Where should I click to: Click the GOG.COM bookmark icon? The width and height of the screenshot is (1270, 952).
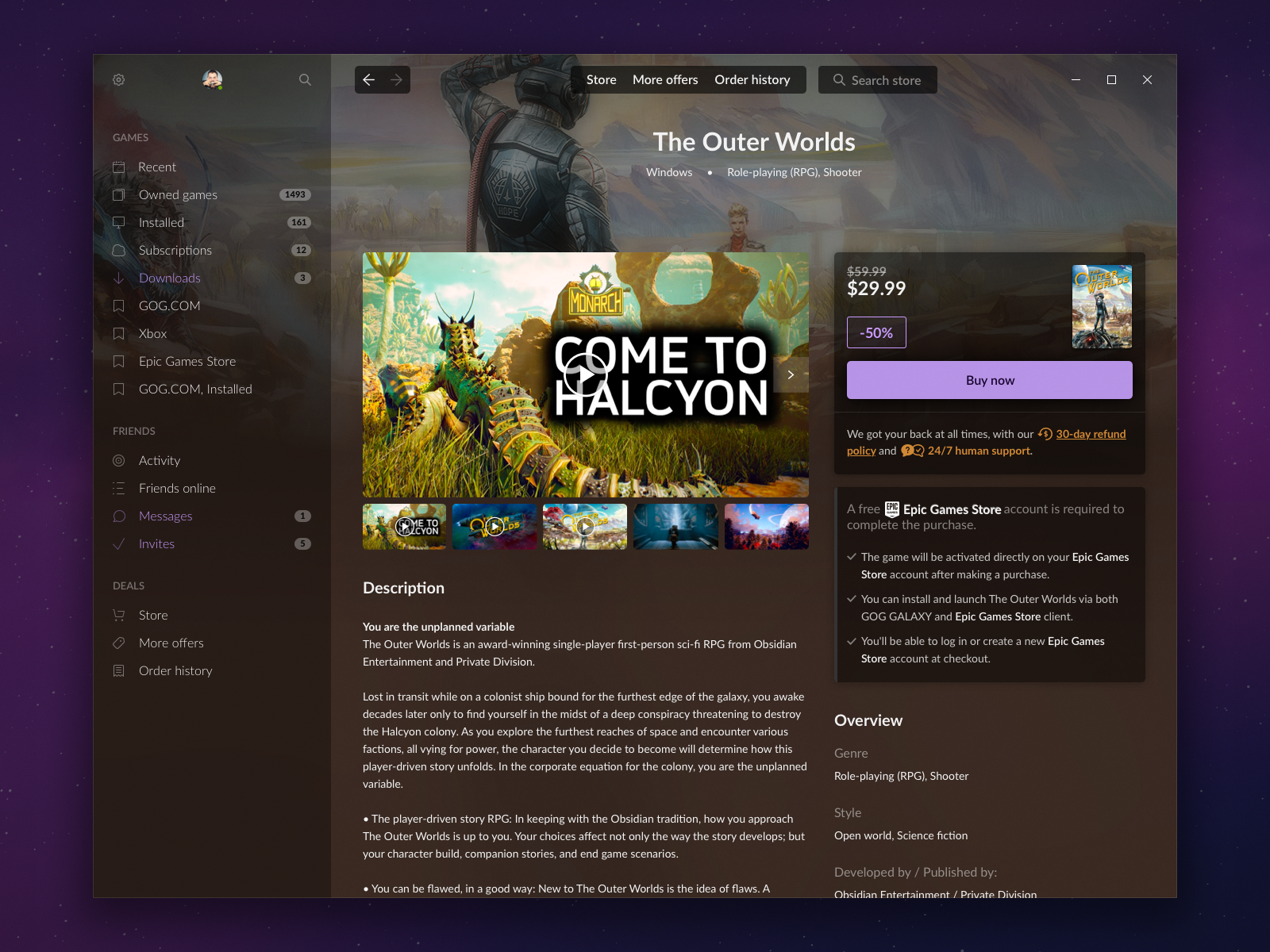click(x=119, y=305)
